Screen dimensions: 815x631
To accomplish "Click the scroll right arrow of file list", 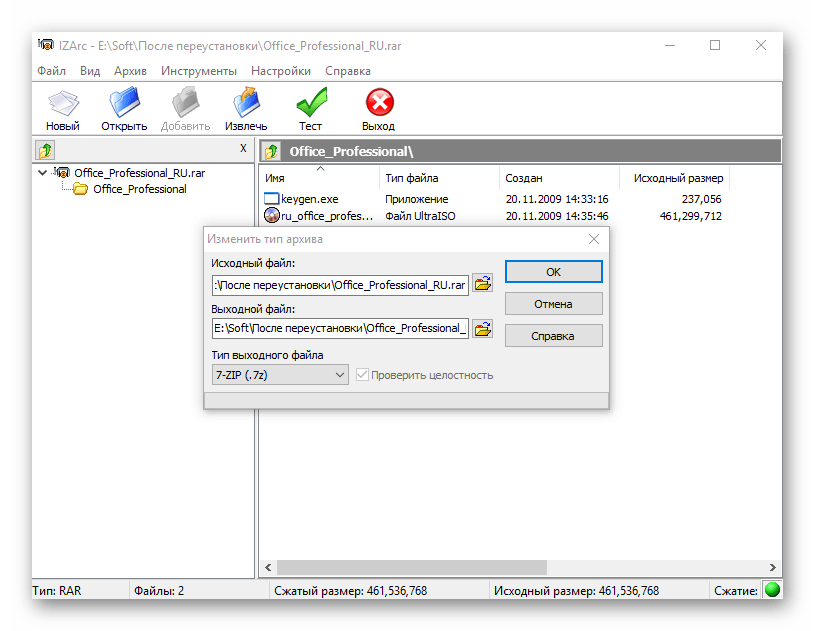I will (x=772, y=567).
